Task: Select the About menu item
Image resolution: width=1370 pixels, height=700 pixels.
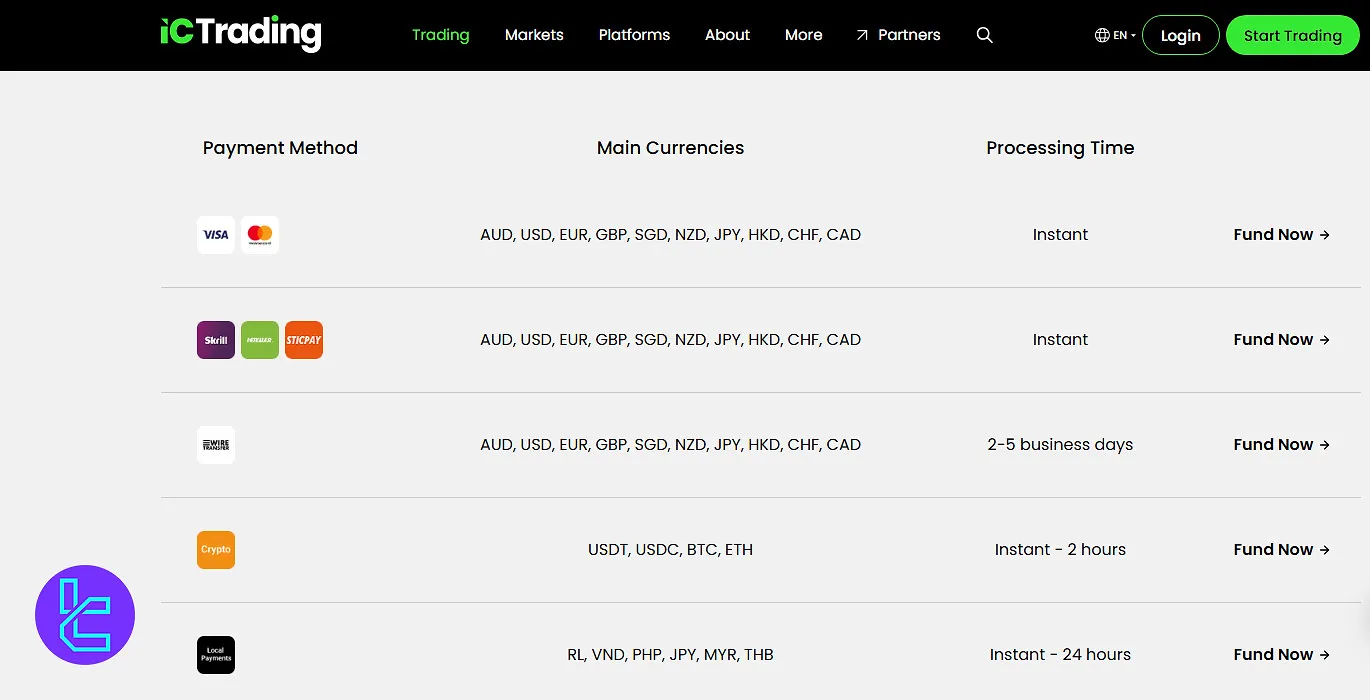Action: click(727, 34)
